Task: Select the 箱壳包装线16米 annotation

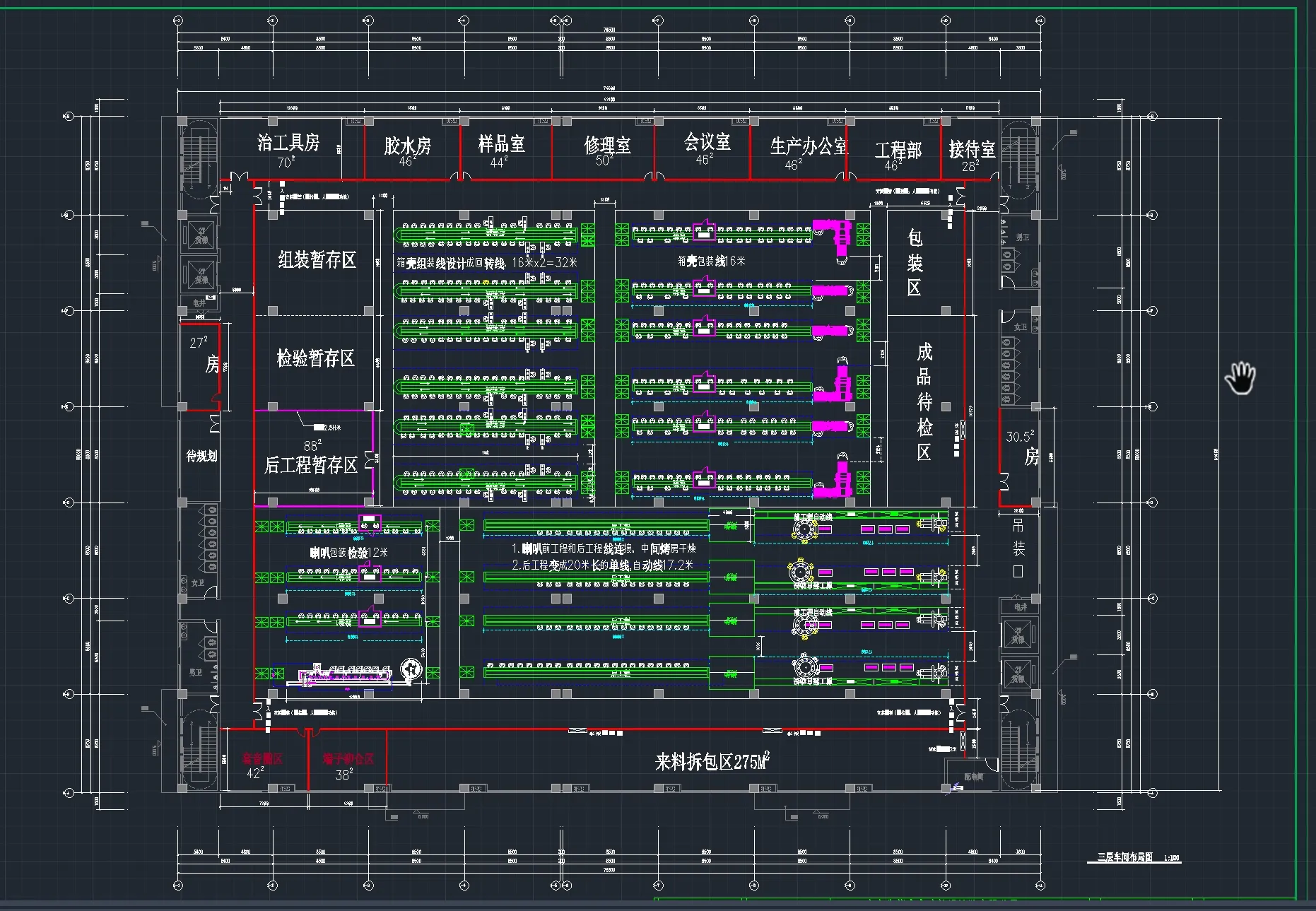Action: 711,261
